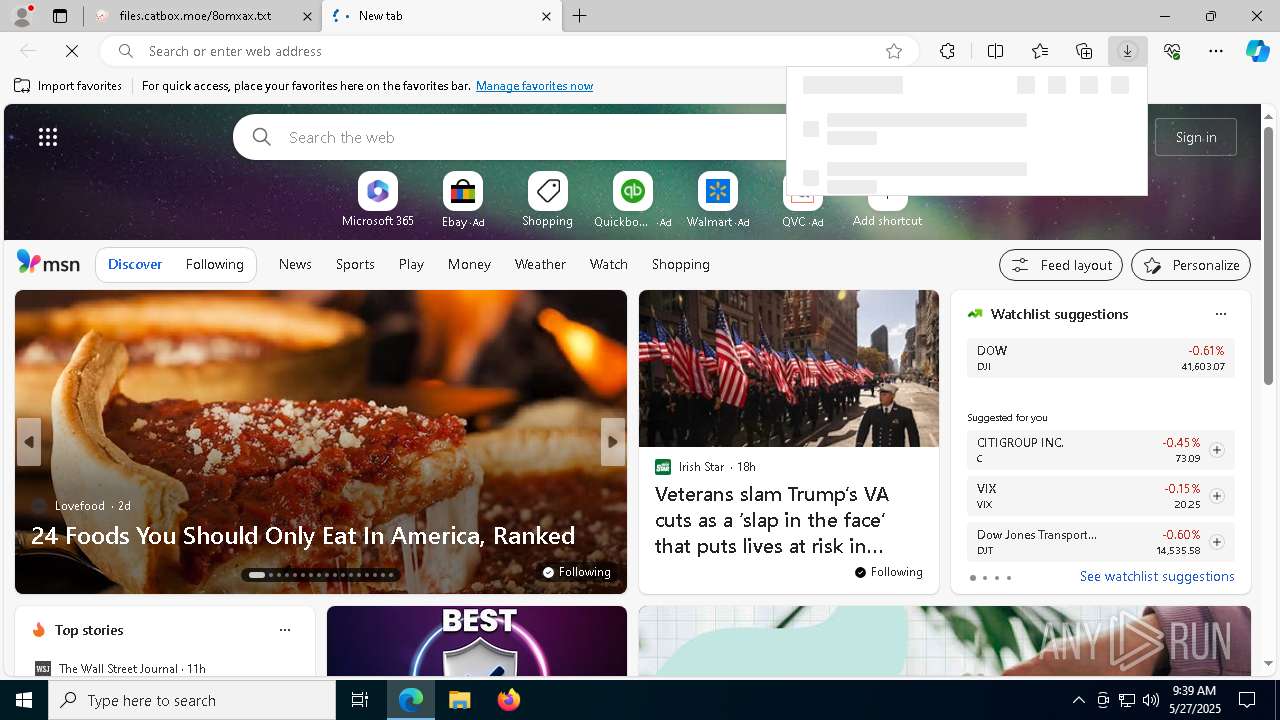Screen dimensions: 1280x720
Task: Open Manage favorites now link
Action: click(x=534, y=86)
